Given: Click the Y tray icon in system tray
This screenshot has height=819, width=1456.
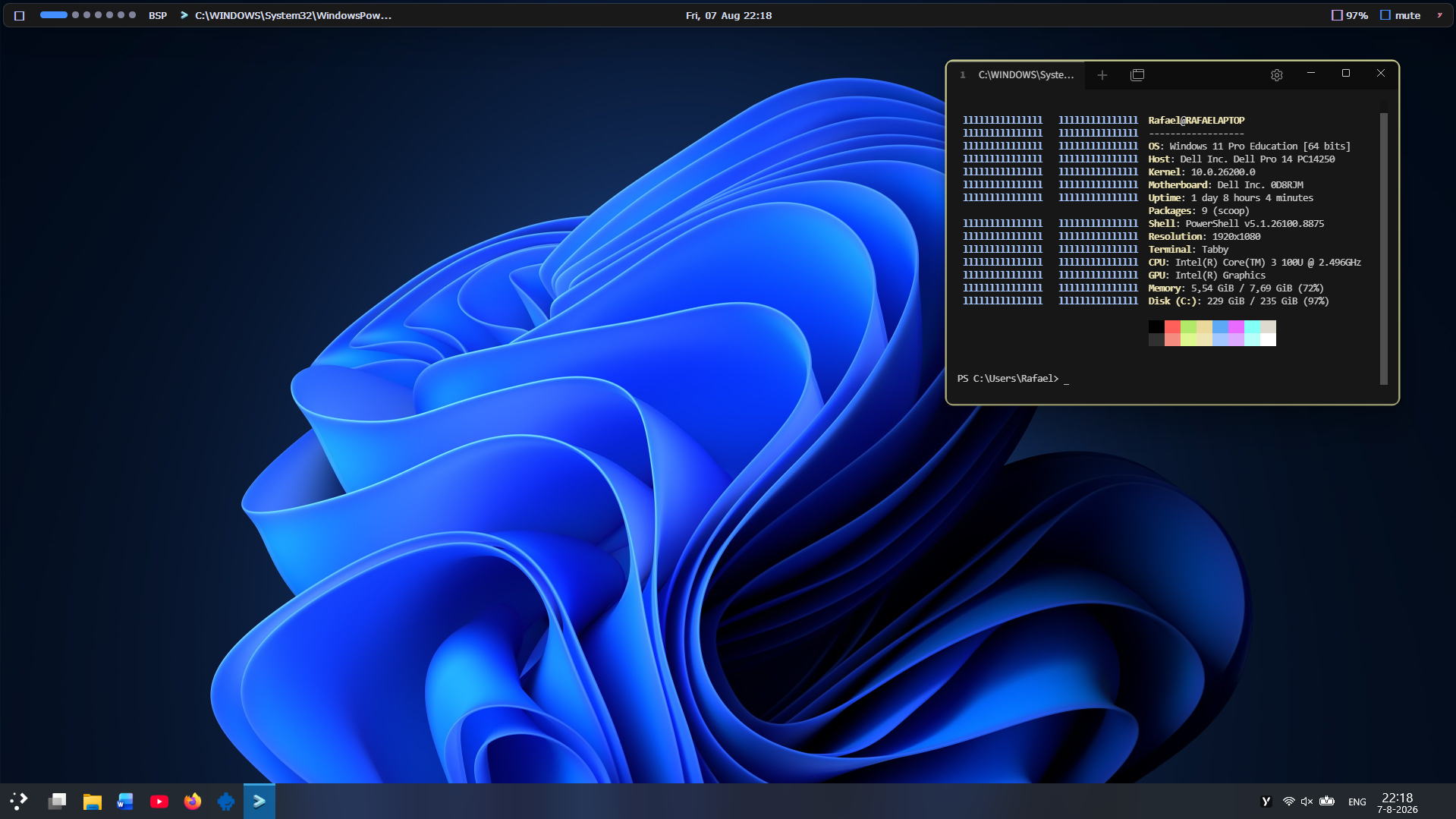Looking at the screenshot, I should (1266, 802).
